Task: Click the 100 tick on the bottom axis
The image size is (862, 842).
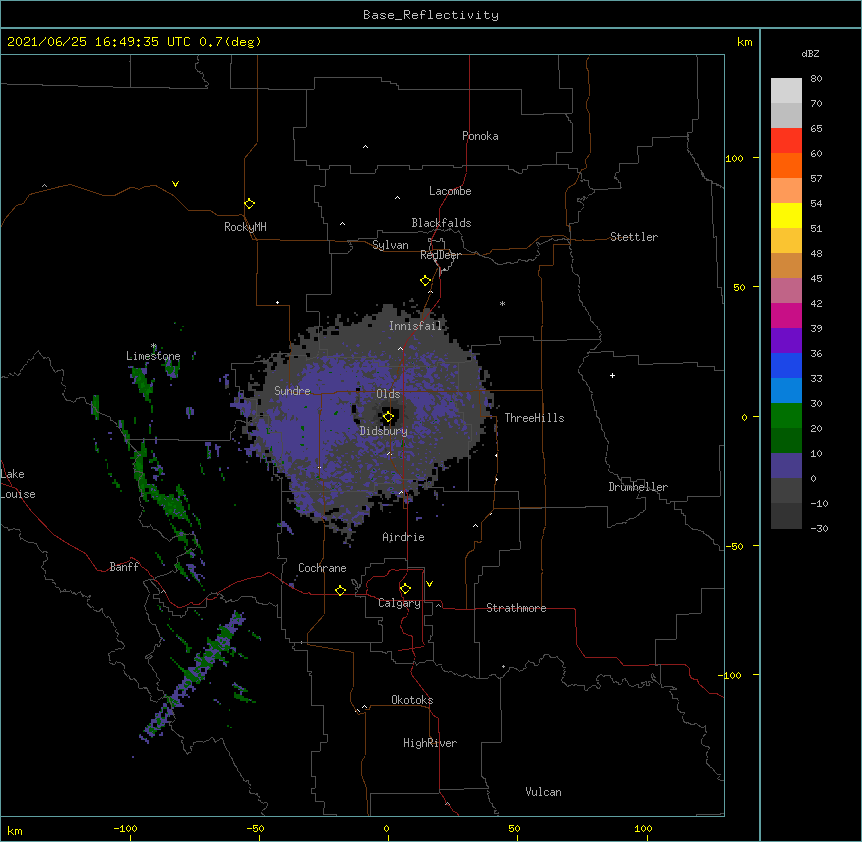Action: pyautogui.click(x=643, y=828)
